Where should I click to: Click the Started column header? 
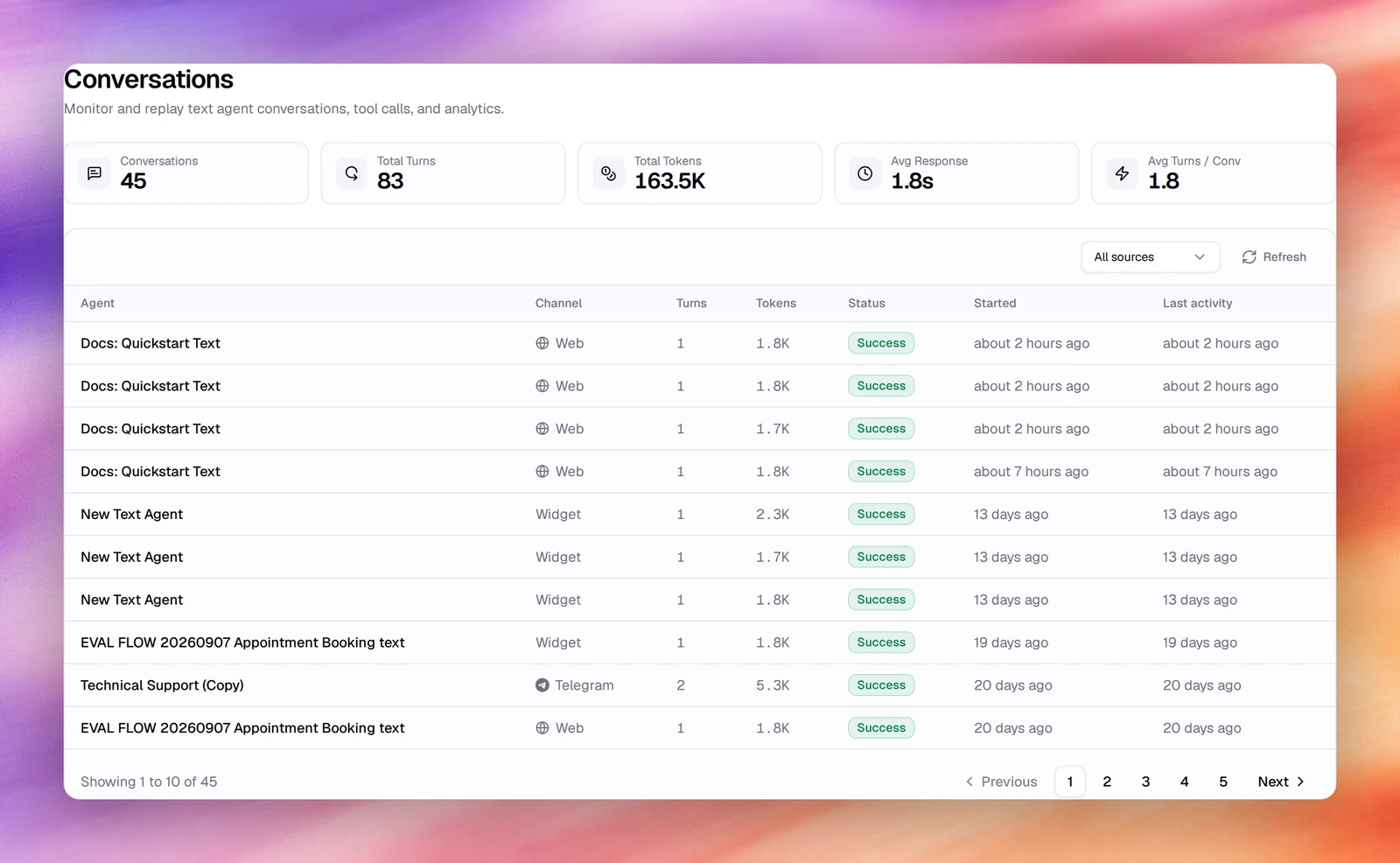coord(995,304)
